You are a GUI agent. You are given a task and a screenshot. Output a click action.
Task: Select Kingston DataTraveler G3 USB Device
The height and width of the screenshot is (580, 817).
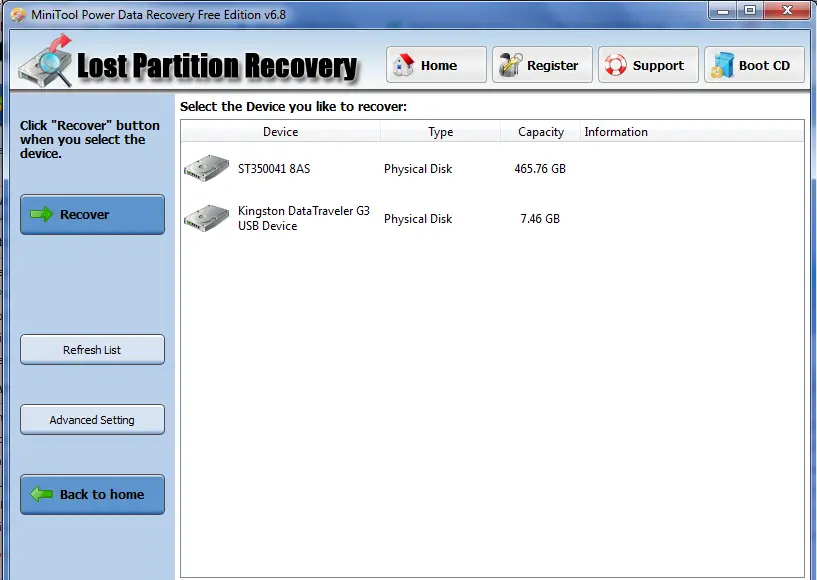click(304, 218)
